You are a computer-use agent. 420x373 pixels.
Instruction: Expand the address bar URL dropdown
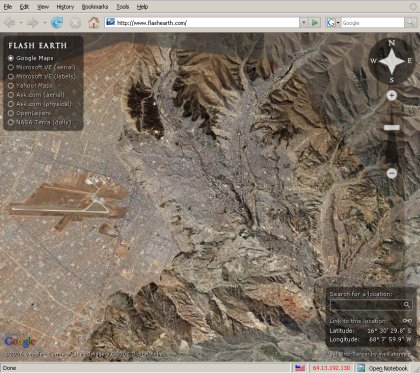303,23
